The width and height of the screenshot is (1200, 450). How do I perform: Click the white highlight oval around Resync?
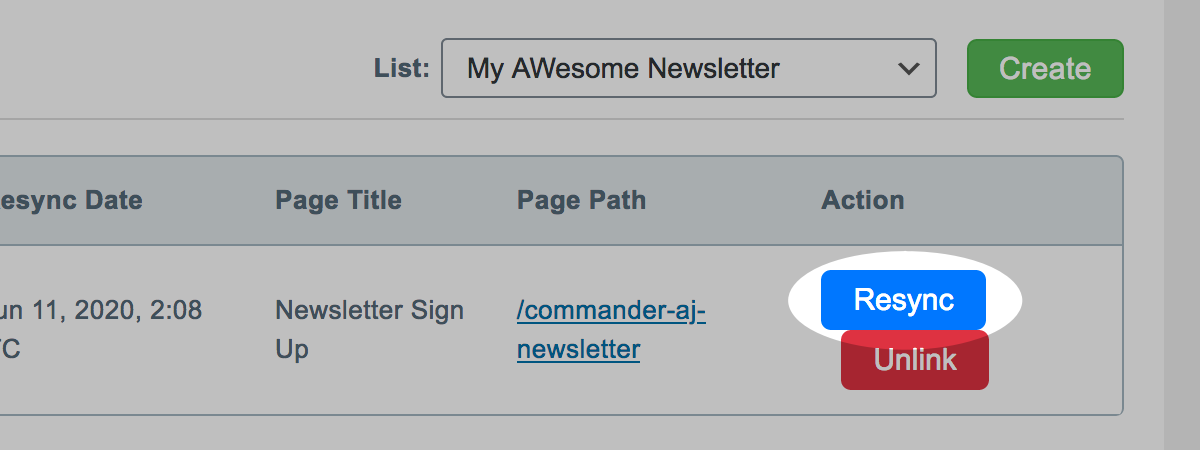1003,300
